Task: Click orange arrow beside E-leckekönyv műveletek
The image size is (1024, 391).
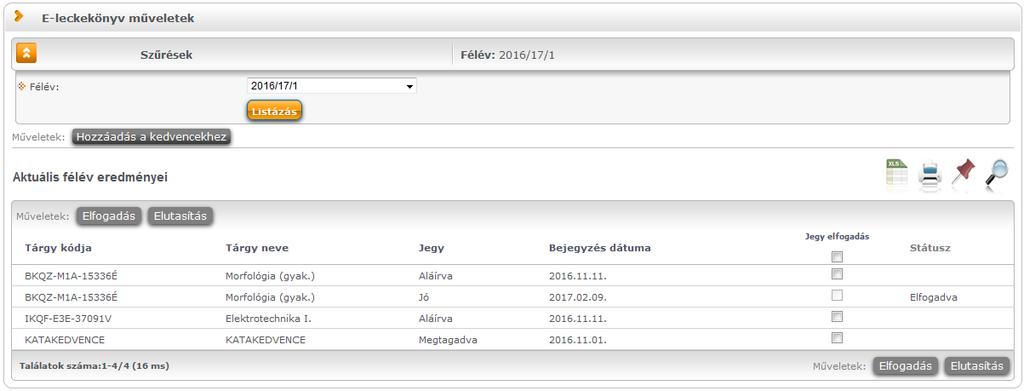Action: [19, 17]
